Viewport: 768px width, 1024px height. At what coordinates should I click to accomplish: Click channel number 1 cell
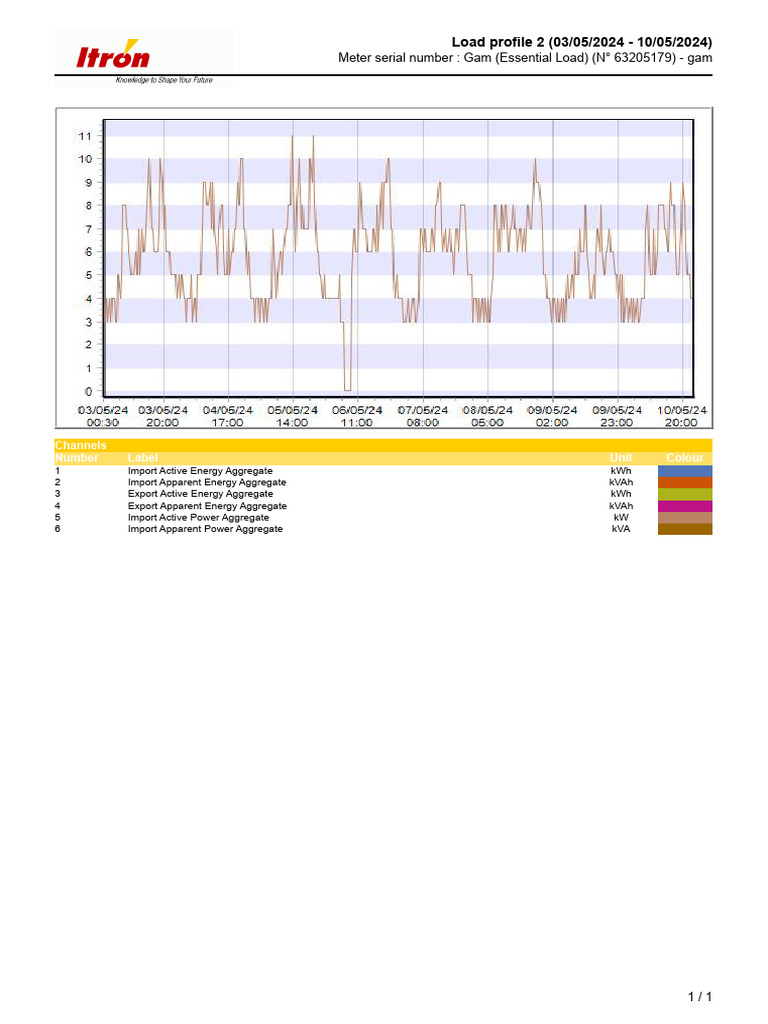pyautogui.click(x=57, y=471)
